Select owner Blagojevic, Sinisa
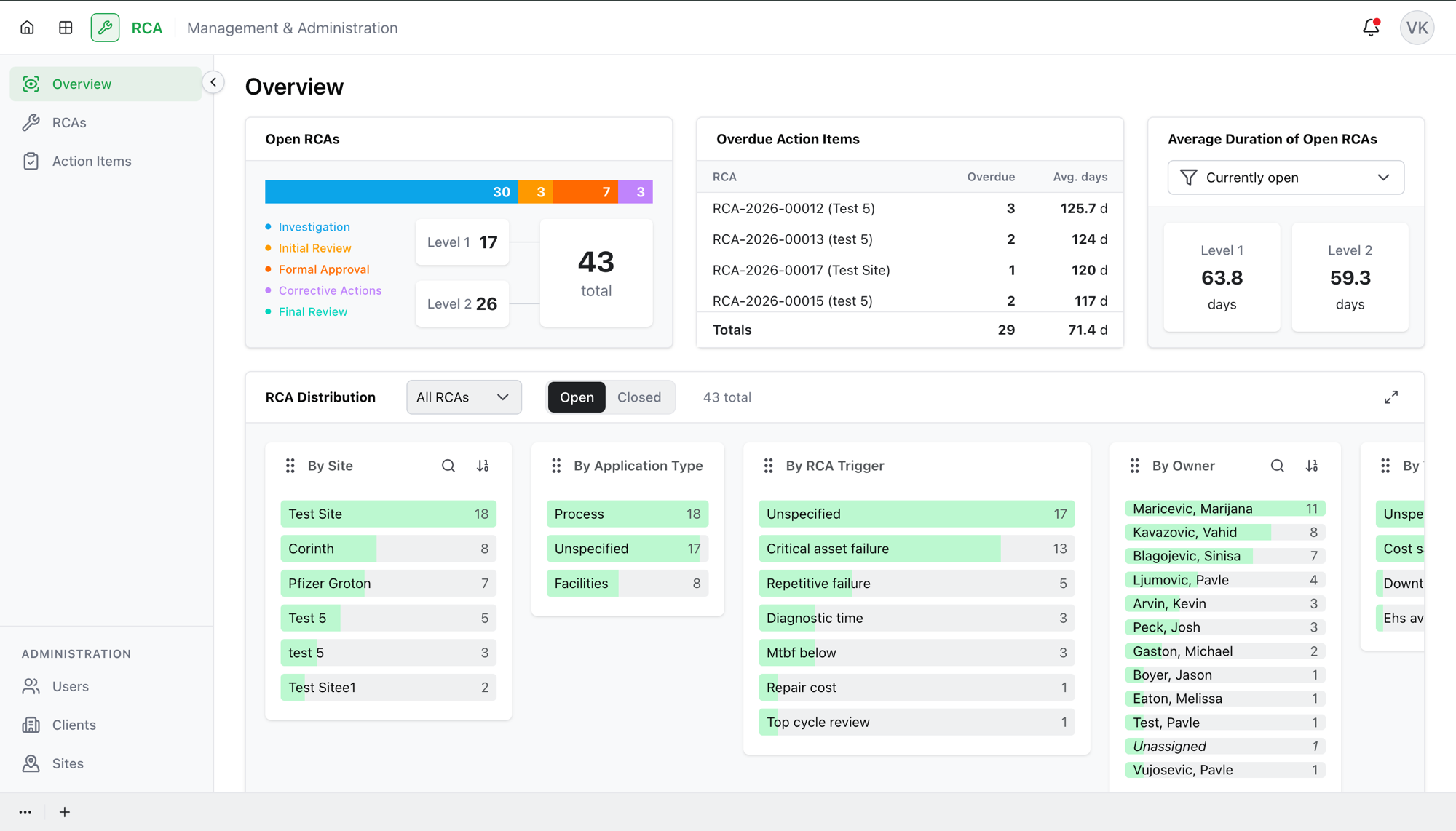The height and width of the screenshot is (831, 1456). [x=1224, y=556]
